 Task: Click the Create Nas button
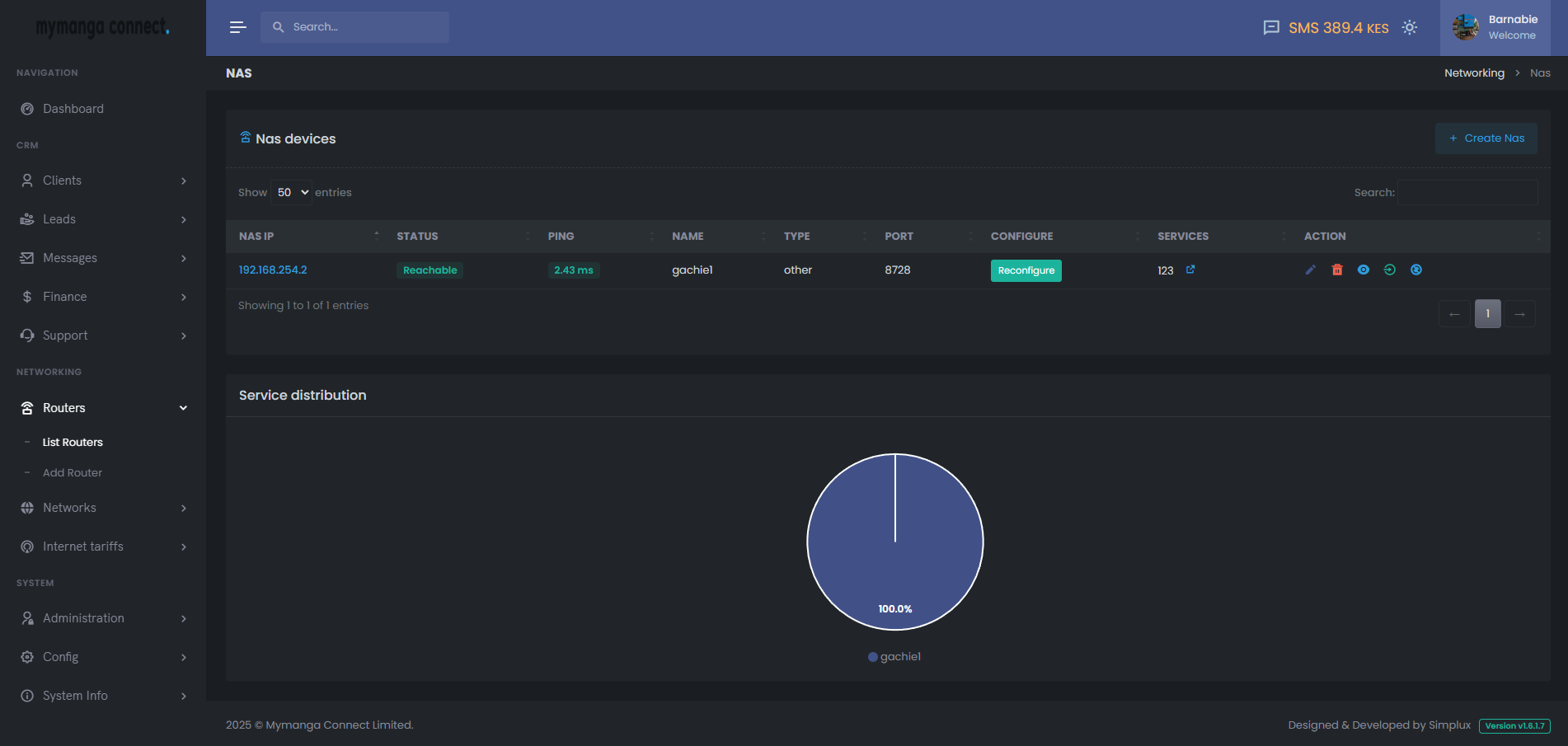click(1486, 138)
